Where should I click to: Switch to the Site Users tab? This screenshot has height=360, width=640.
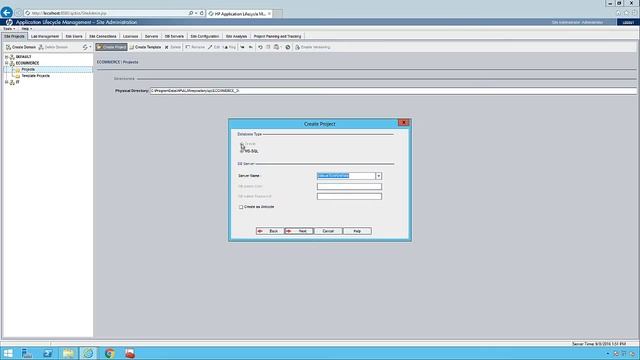coord(74,36)
